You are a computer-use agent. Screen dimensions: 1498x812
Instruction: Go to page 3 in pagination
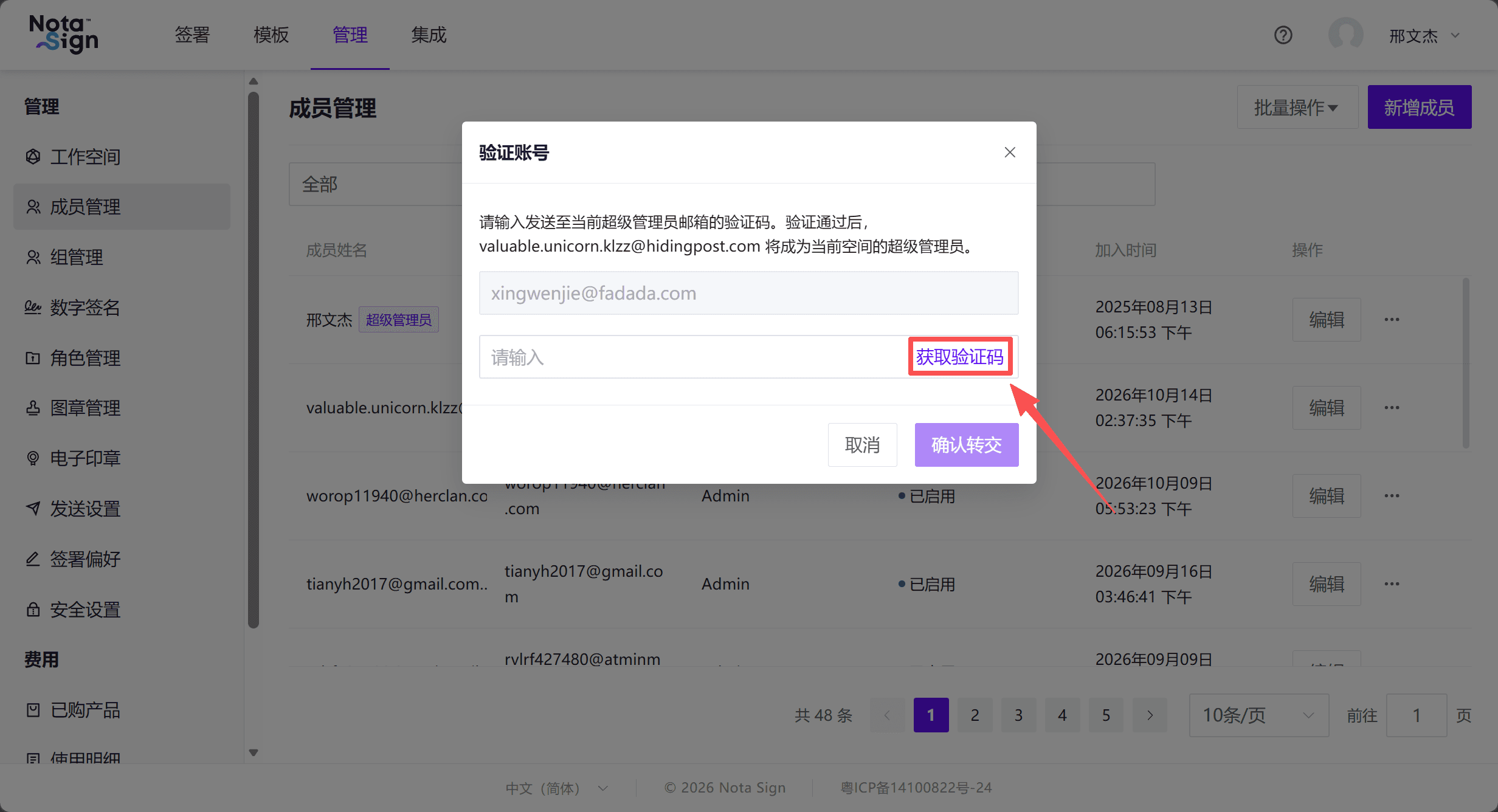click(x=1018, y=715)
